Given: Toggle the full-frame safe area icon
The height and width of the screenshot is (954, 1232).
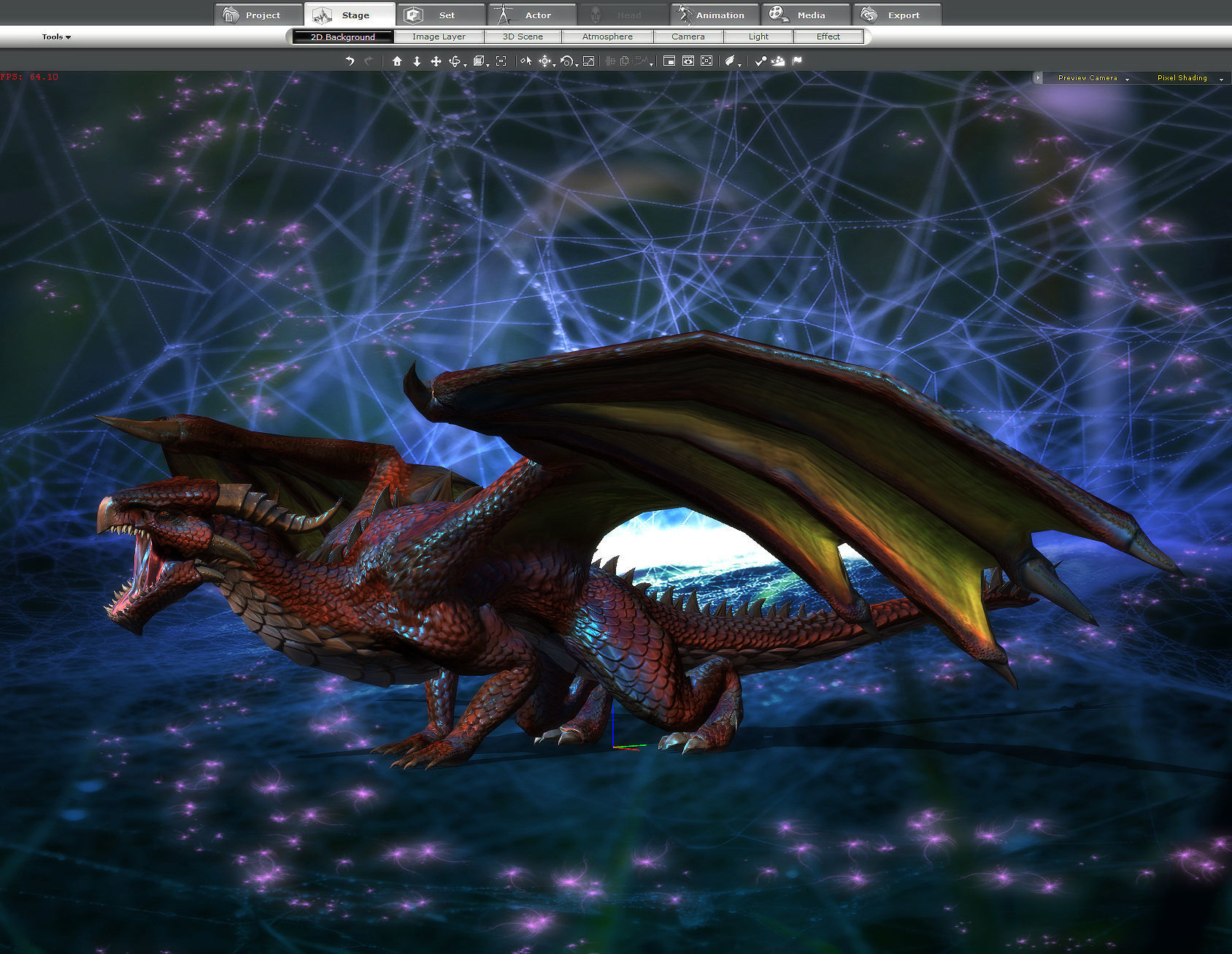Looking at the screenshot, I should click(707, 61).
